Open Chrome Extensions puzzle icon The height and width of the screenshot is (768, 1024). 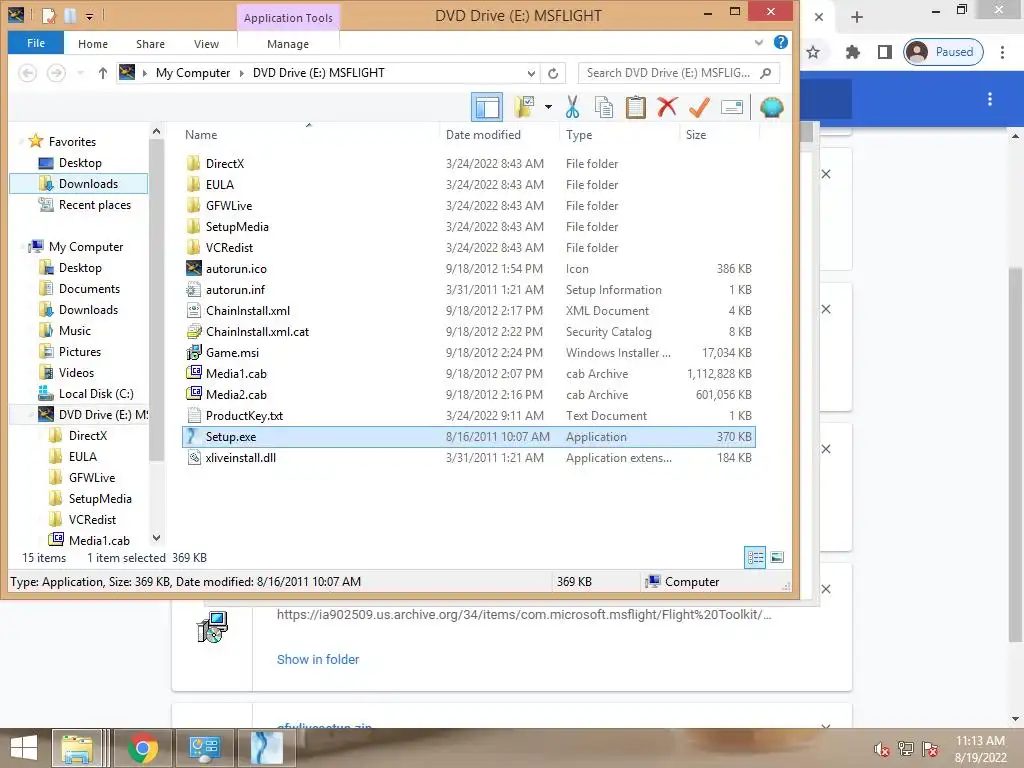pos(852,52)
